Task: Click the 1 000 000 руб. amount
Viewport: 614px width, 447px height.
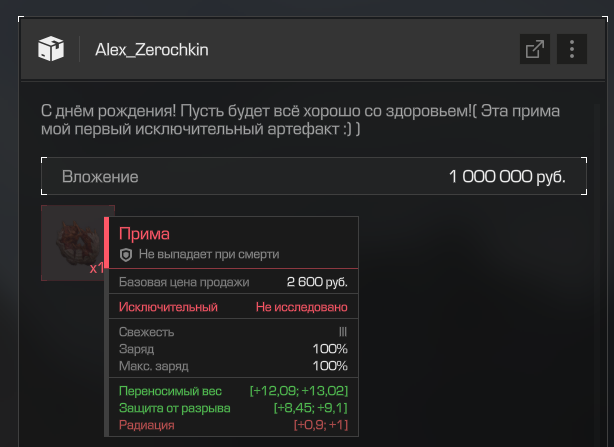Action: [507, 177]
